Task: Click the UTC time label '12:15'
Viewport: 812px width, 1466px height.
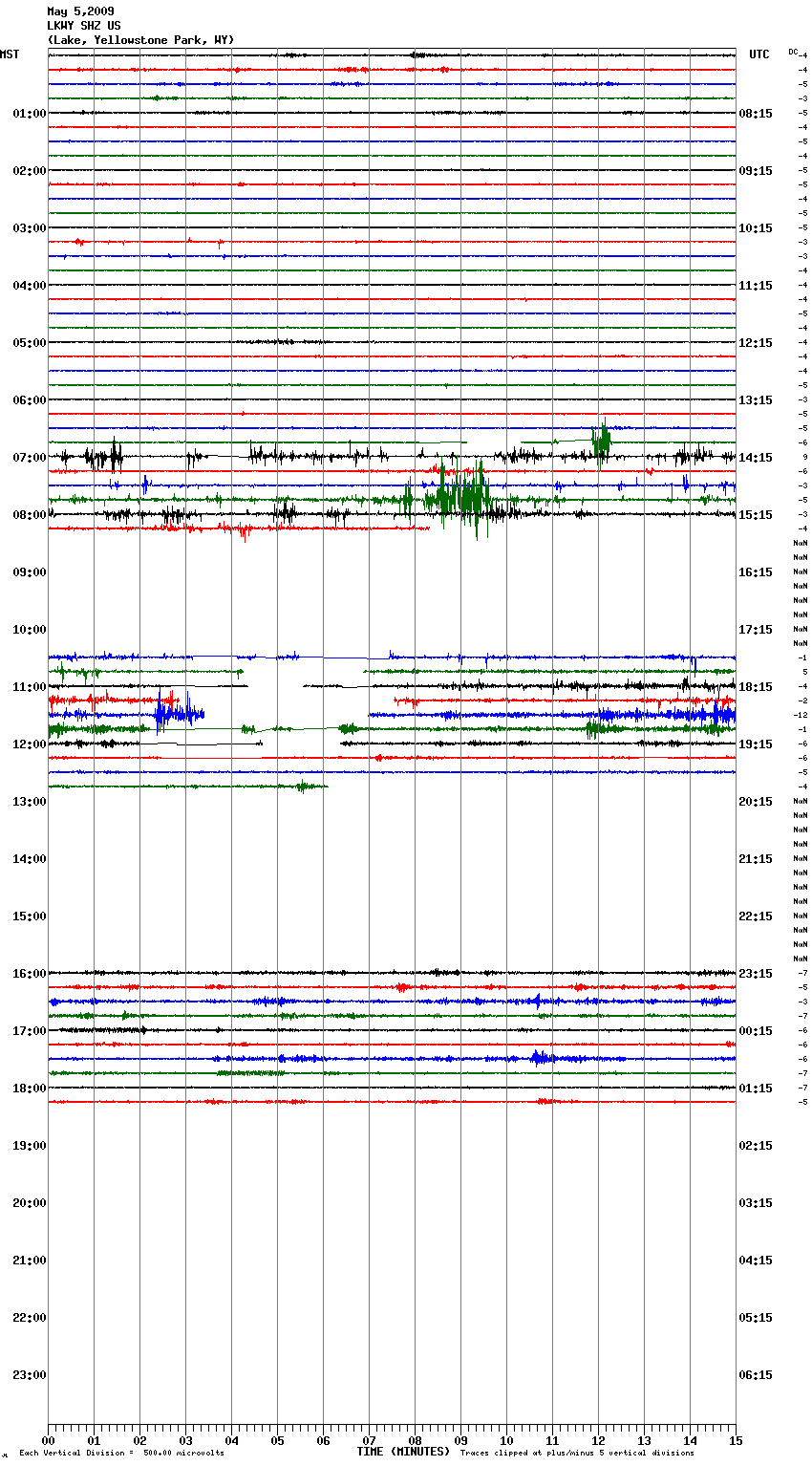Action: click(x=756, y=343)
